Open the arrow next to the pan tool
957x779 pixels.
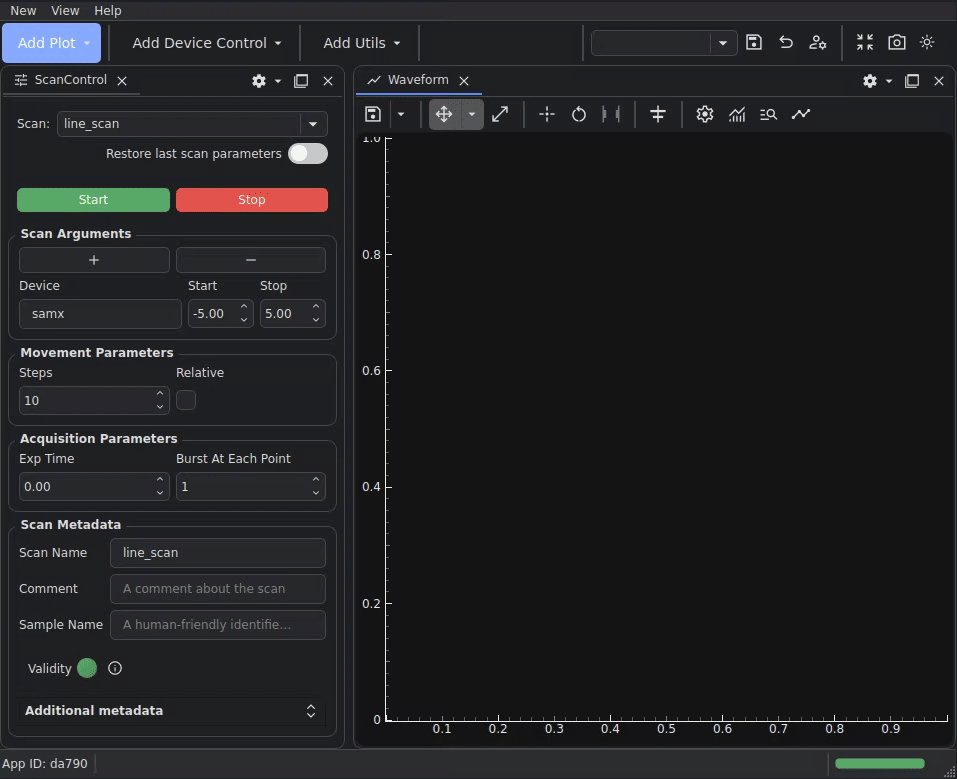point(471,114)
